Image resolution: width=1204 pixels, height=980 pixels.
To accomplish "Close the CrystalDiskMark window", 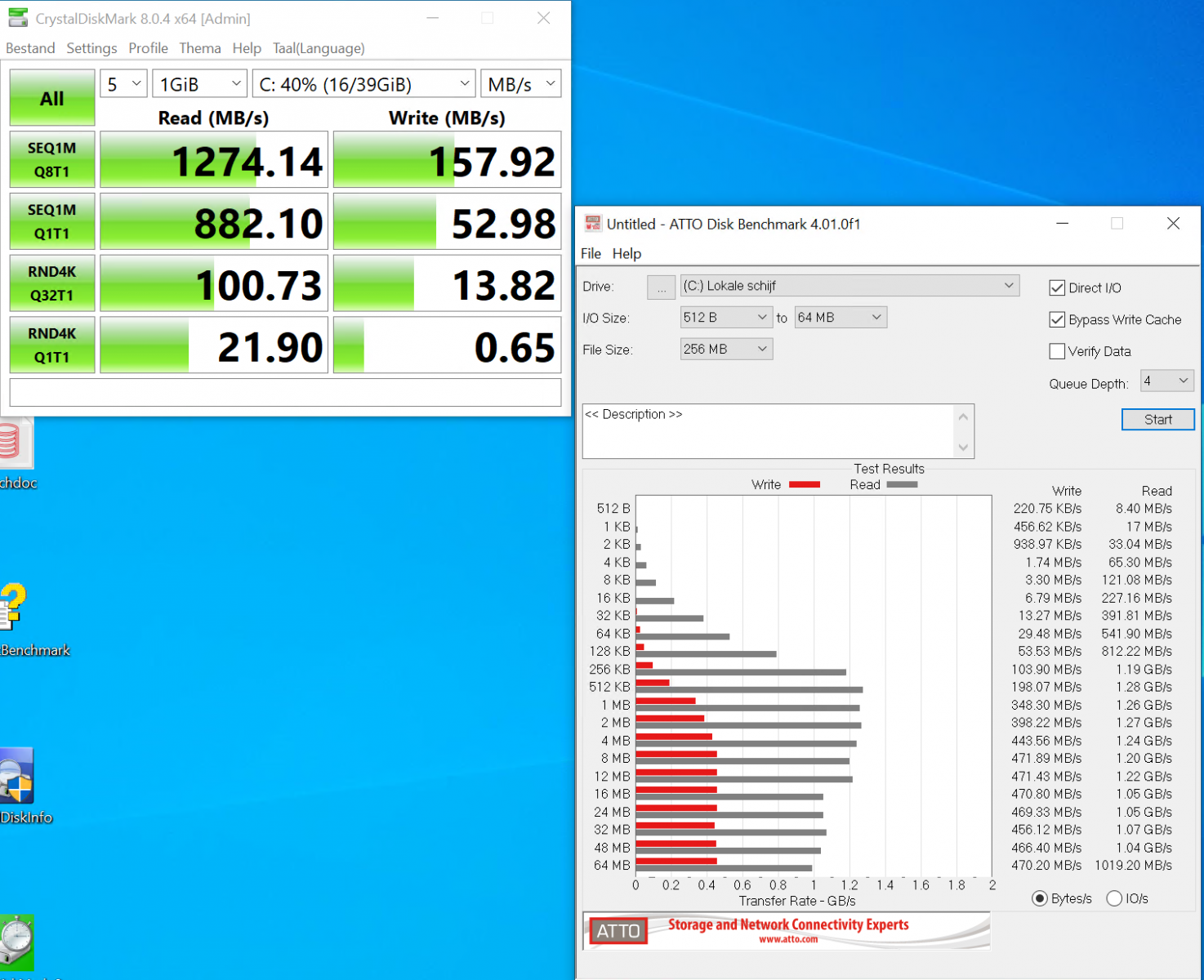I will coord(544,18).
